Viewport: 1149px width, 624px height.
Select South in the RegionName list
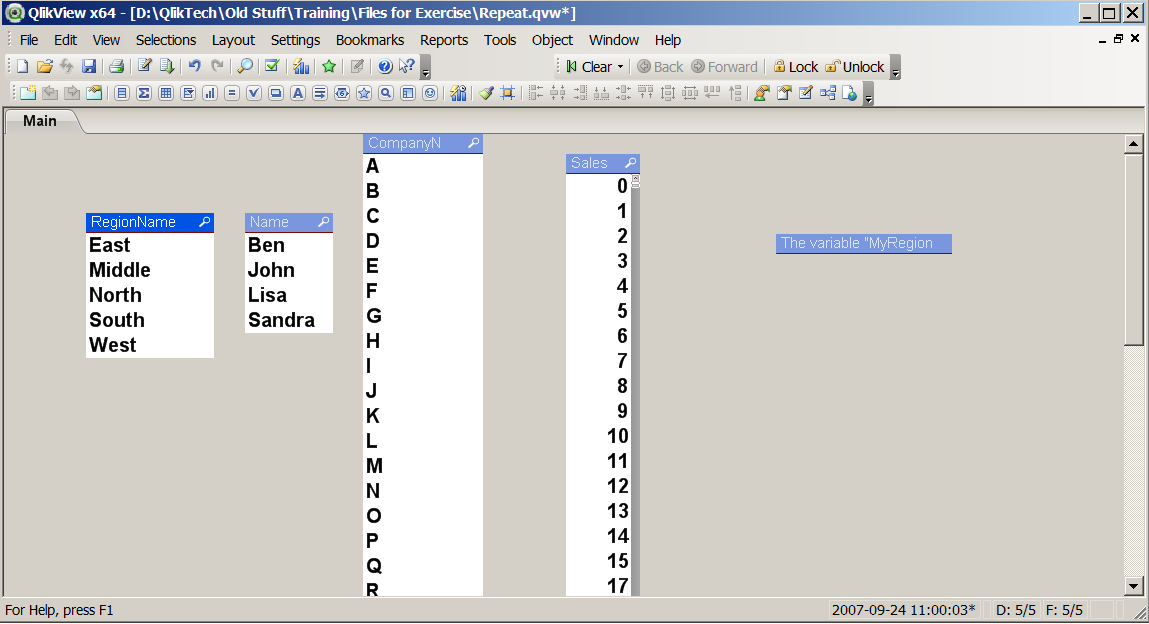(x=149, y=320)
